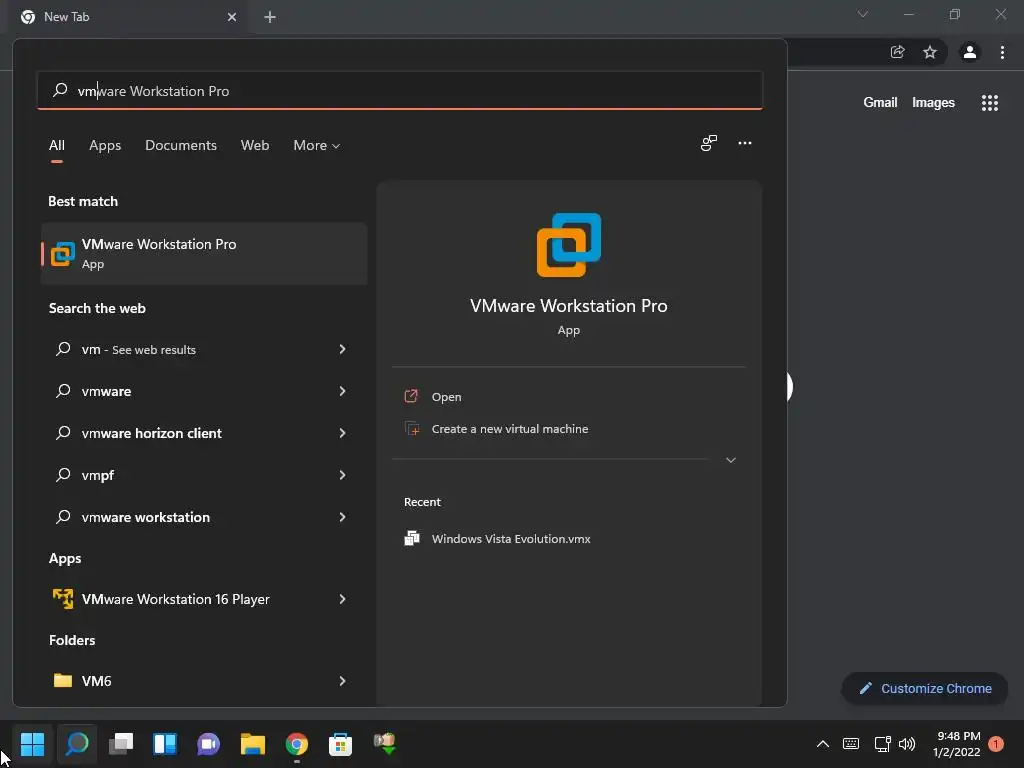The height and width of the screenshot is (768, 1024).
Task: Click the touch keyboard tray icon
Action: point(851,744)
